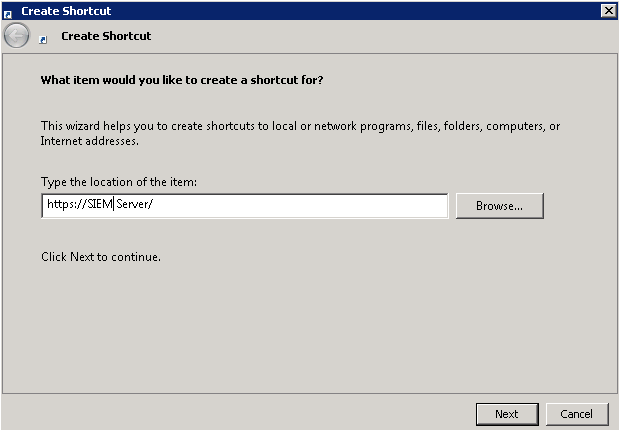Viewport: 619px width, 430px height.
Task: Click the 'What item would you like' heading
Action: 182,80
